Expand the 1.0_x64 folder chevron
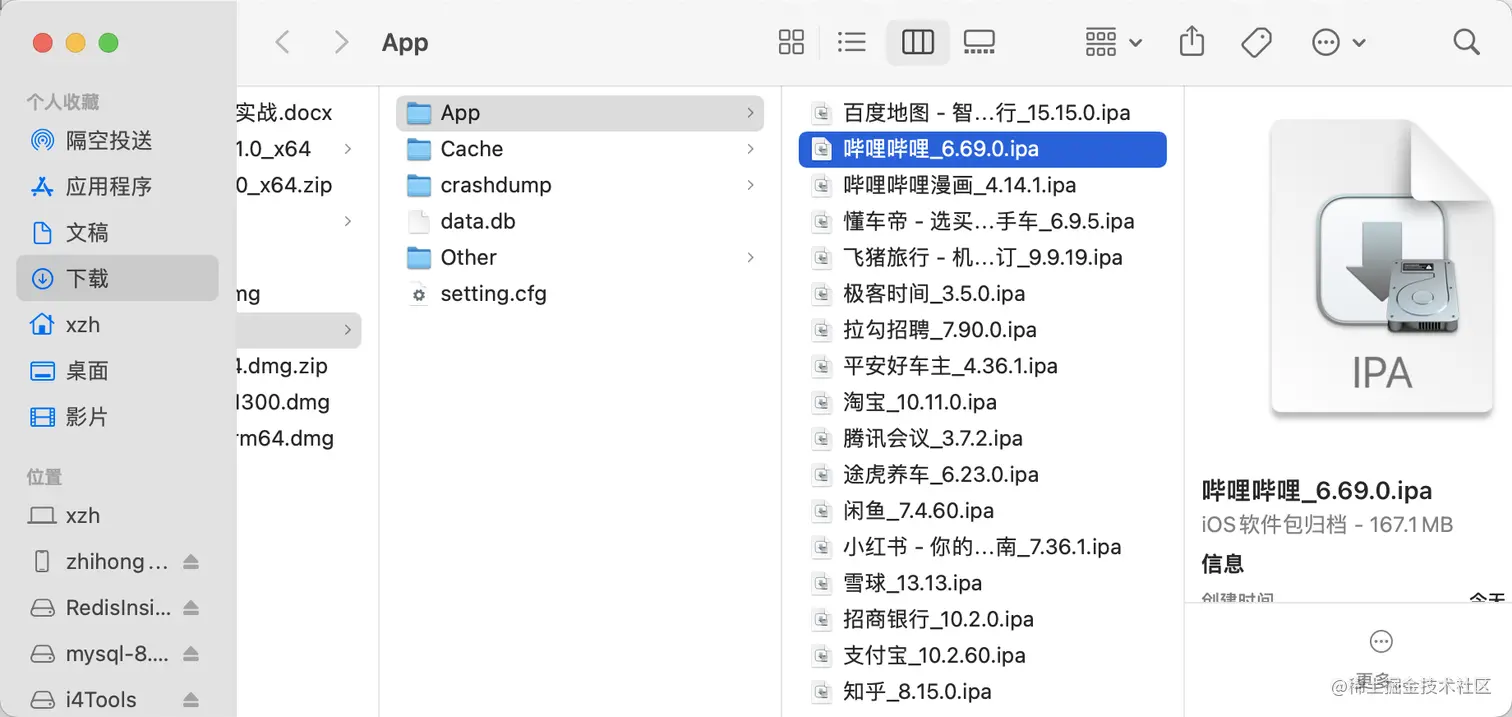Screen dimensions: 1512x717 click(x=348, y=149)
